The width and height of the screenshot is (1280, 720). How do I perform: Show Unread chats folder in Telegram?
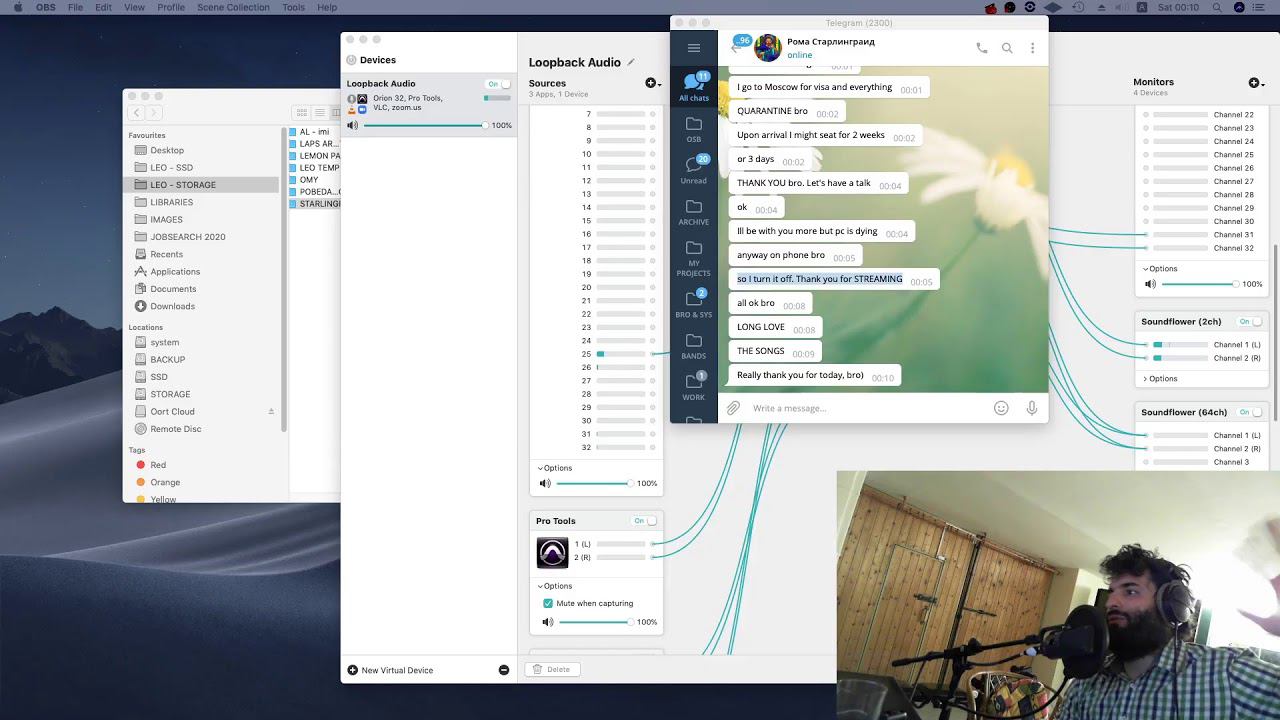point(694,170)
